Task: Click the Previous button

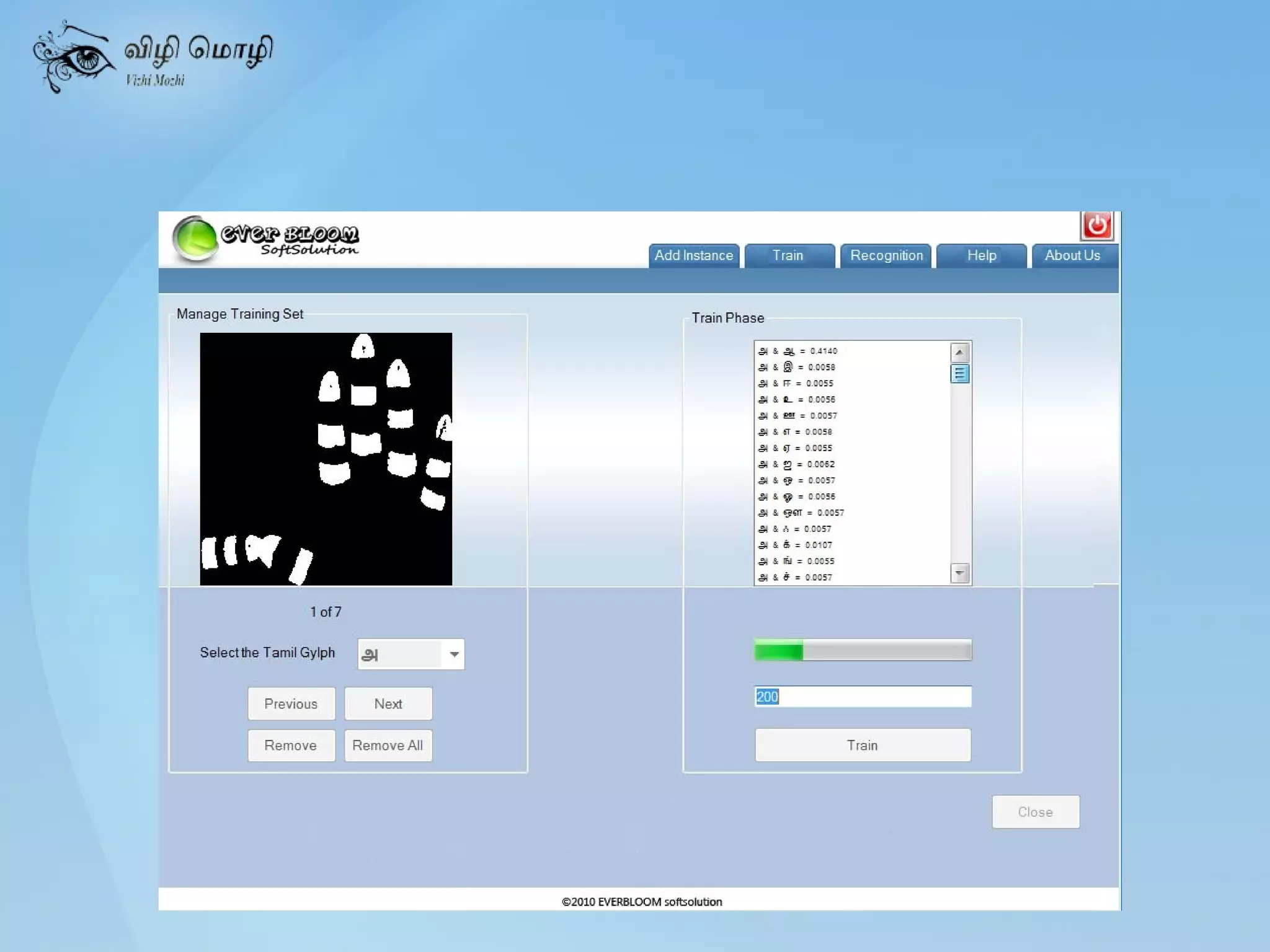Action: coord(291,703)
